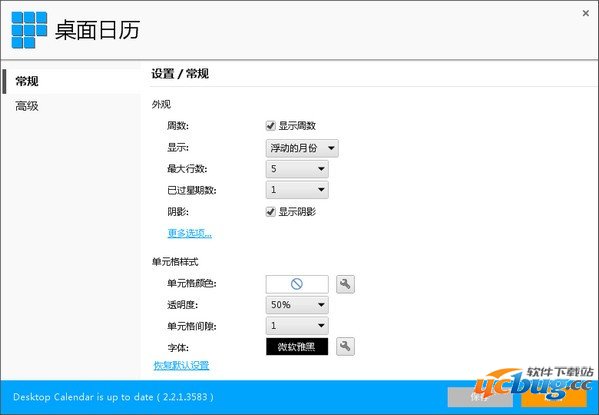Click the gray save button in footer

click(480, 397)
